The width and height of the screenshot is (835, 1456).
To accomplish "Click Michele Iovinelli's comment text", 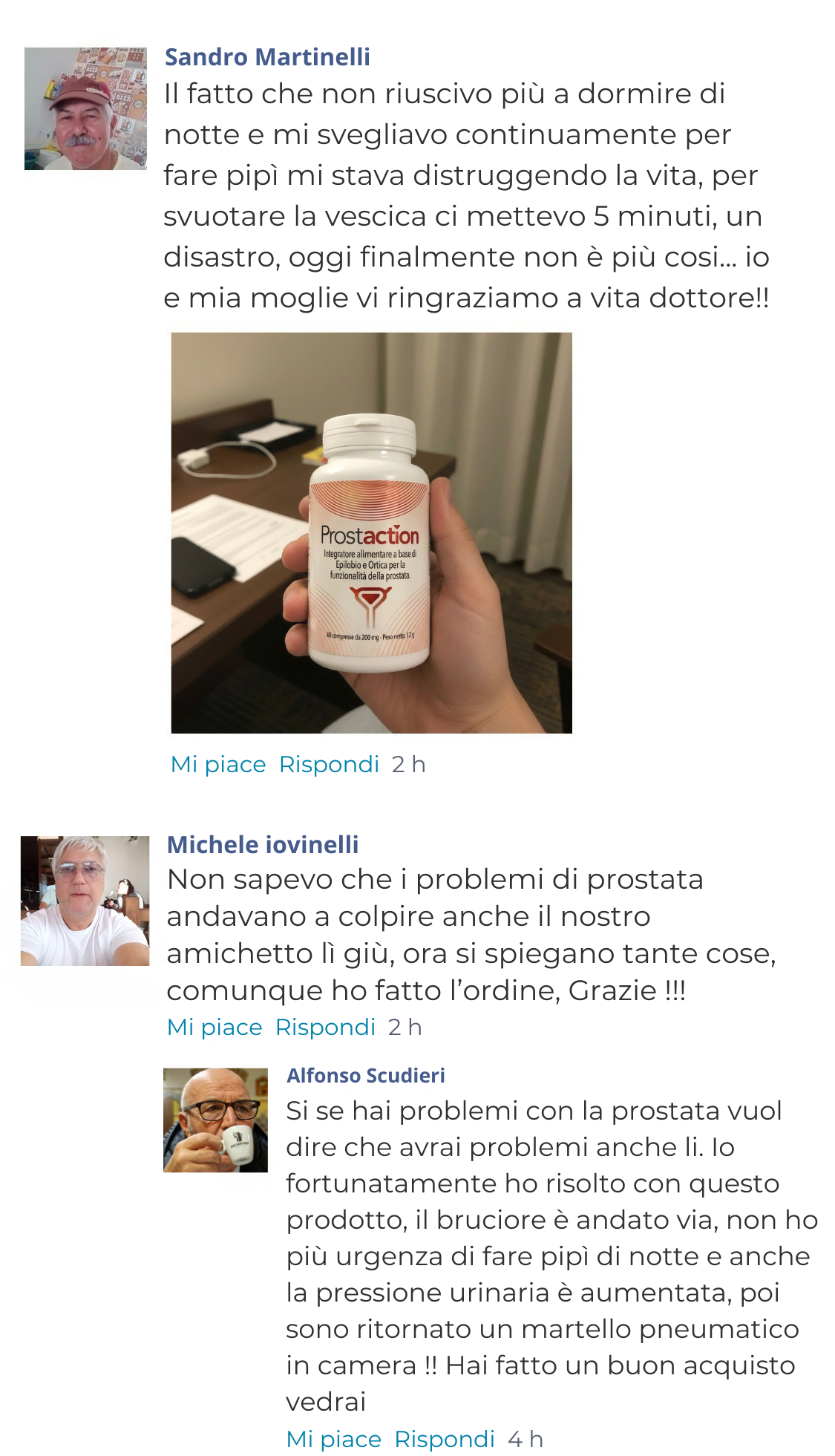I will click(x=472, y=935).
